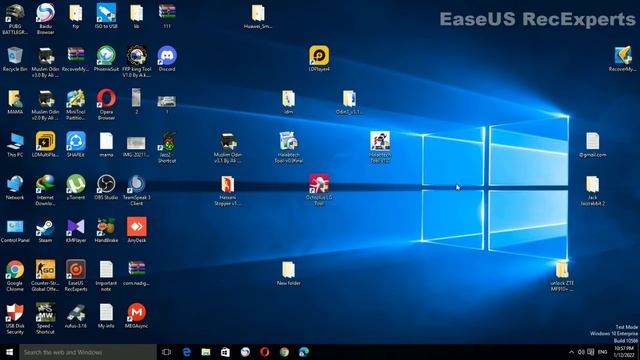Screen dimensions: 640x360
Task: Select the TeamSpeak 3 Client icon
Action: click(x=137, y=190)
